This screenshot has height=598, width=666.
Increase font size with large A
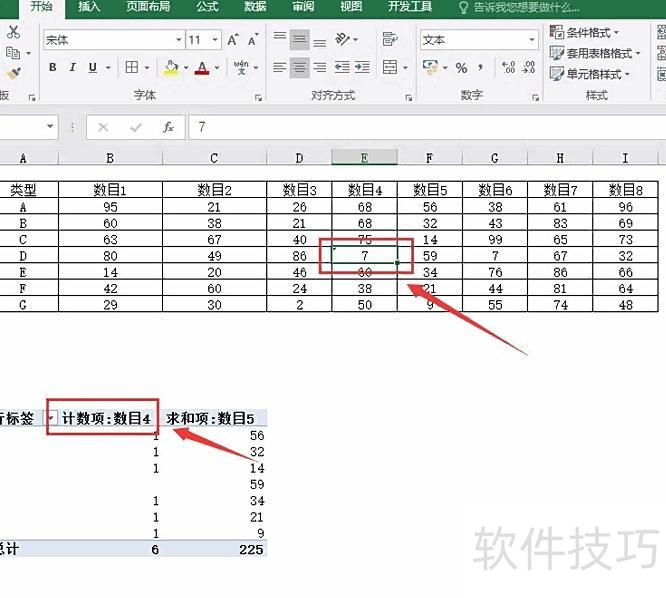(233, 40)
